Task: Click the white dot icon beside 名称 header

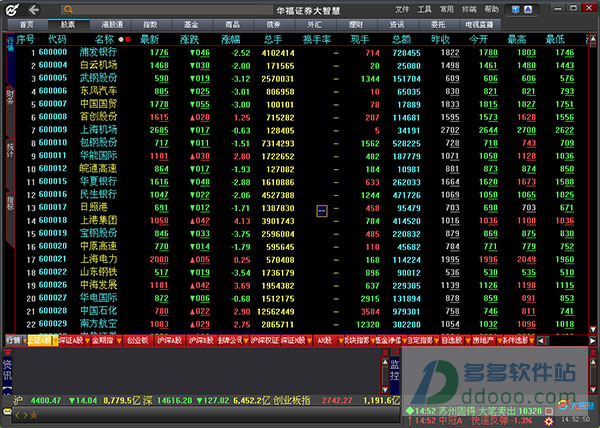Action: point(121,39)
